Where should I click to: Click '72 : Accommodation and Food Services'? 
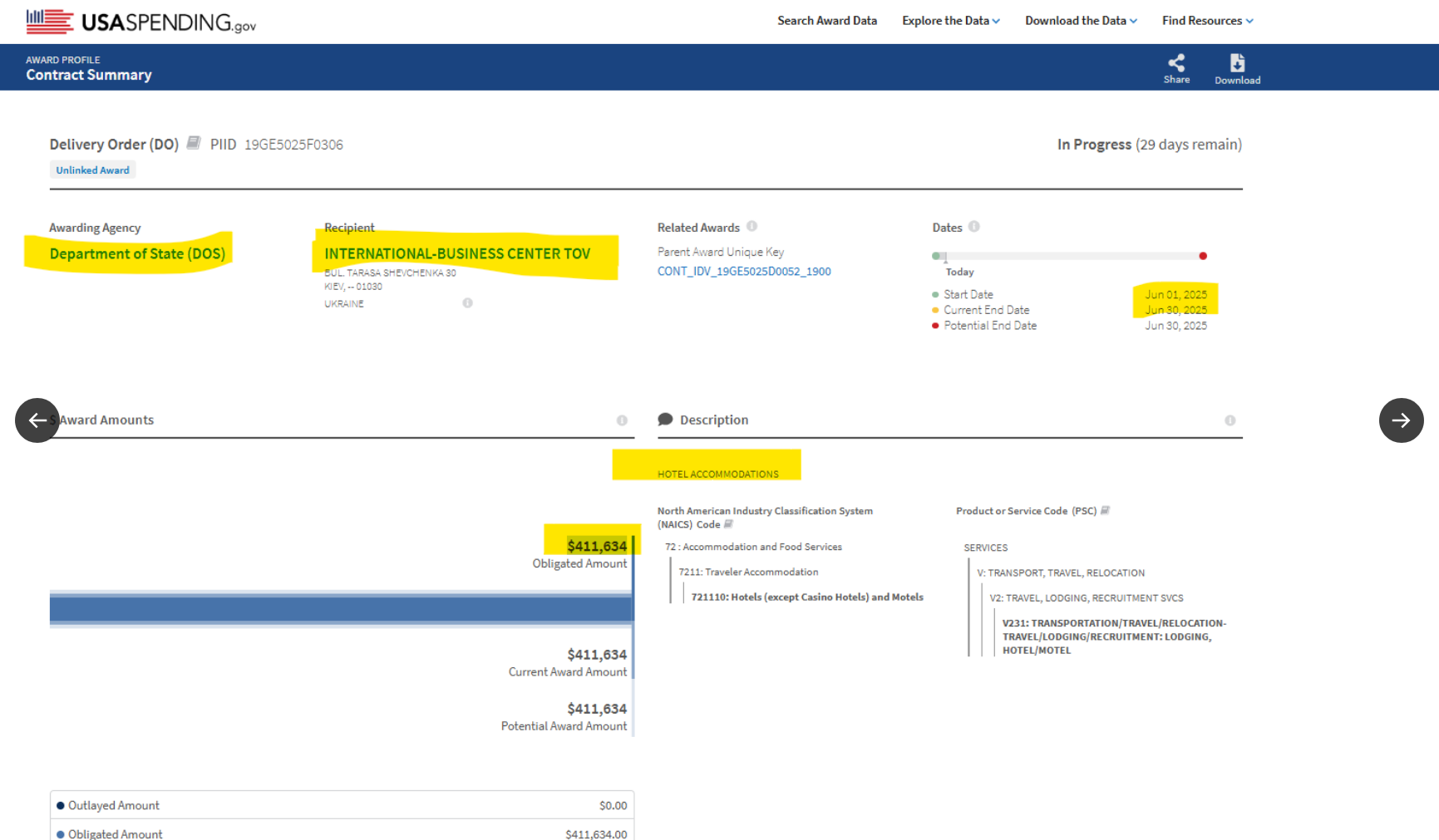[x=753, y=547]
